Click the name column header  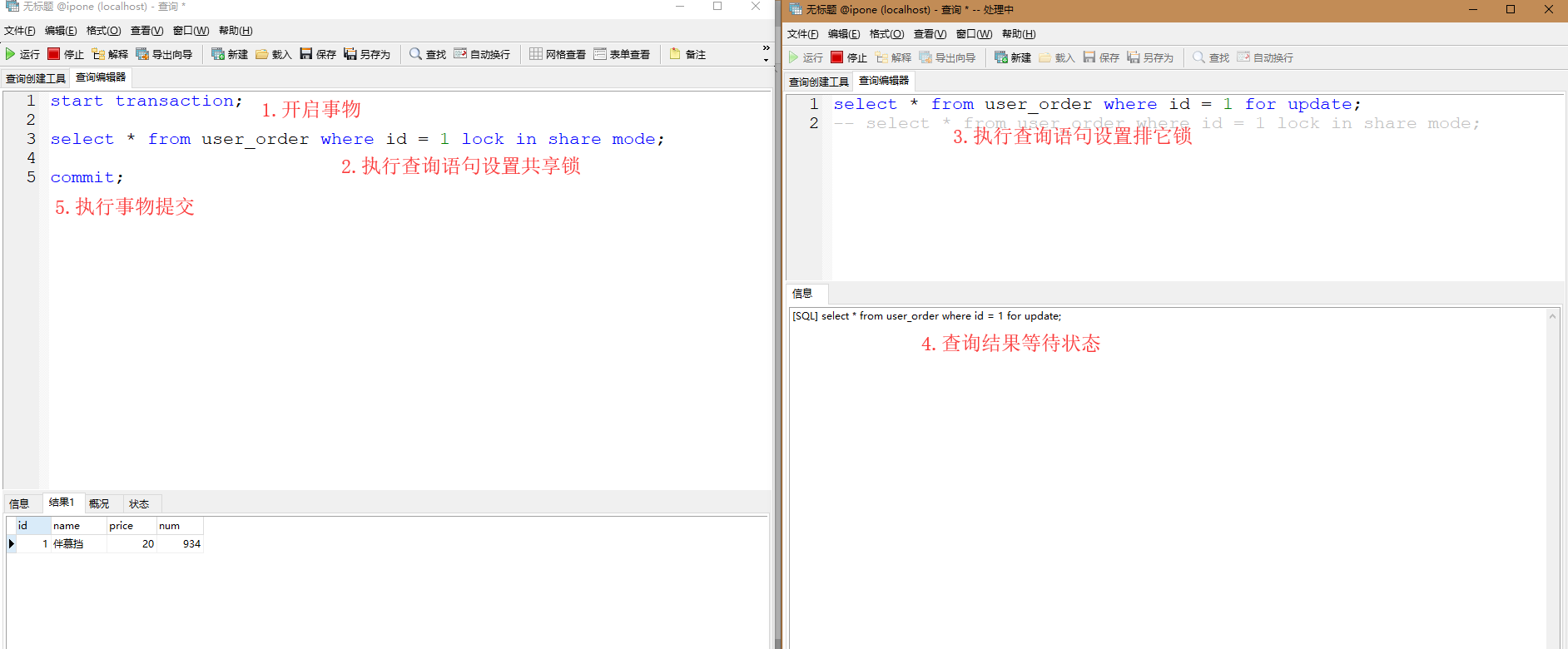78,526
